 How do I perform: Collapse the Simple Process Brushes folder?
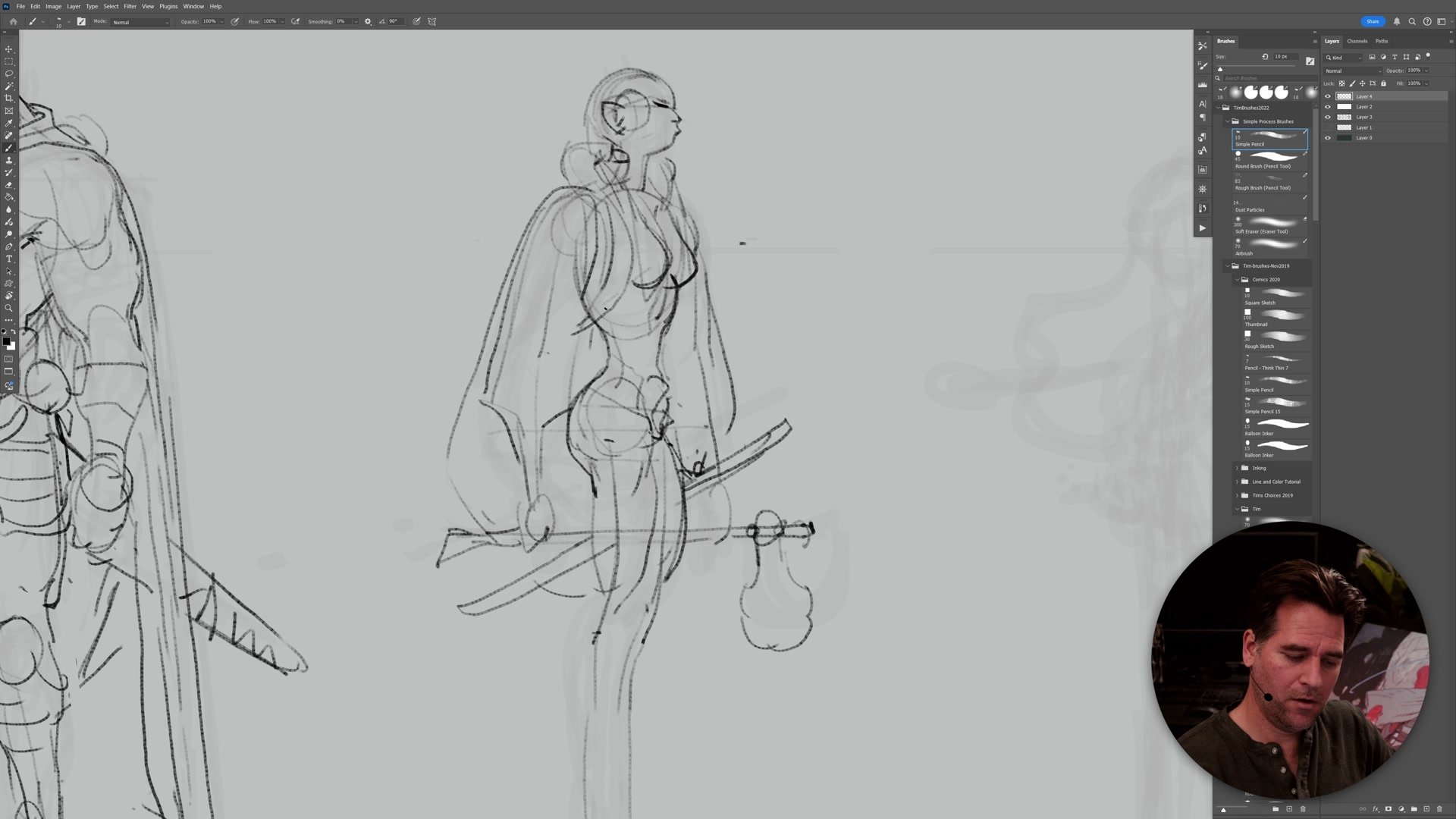(1228, 121)
